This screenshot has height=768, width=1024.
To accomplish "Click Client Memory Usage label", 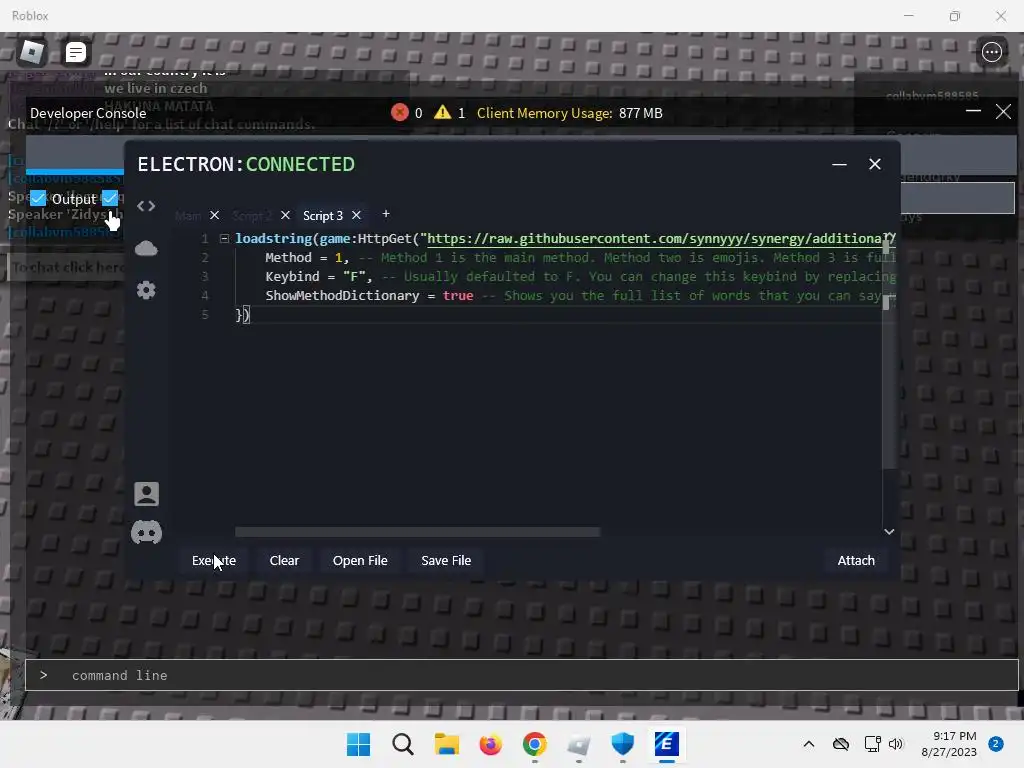I will click(545, 113).
